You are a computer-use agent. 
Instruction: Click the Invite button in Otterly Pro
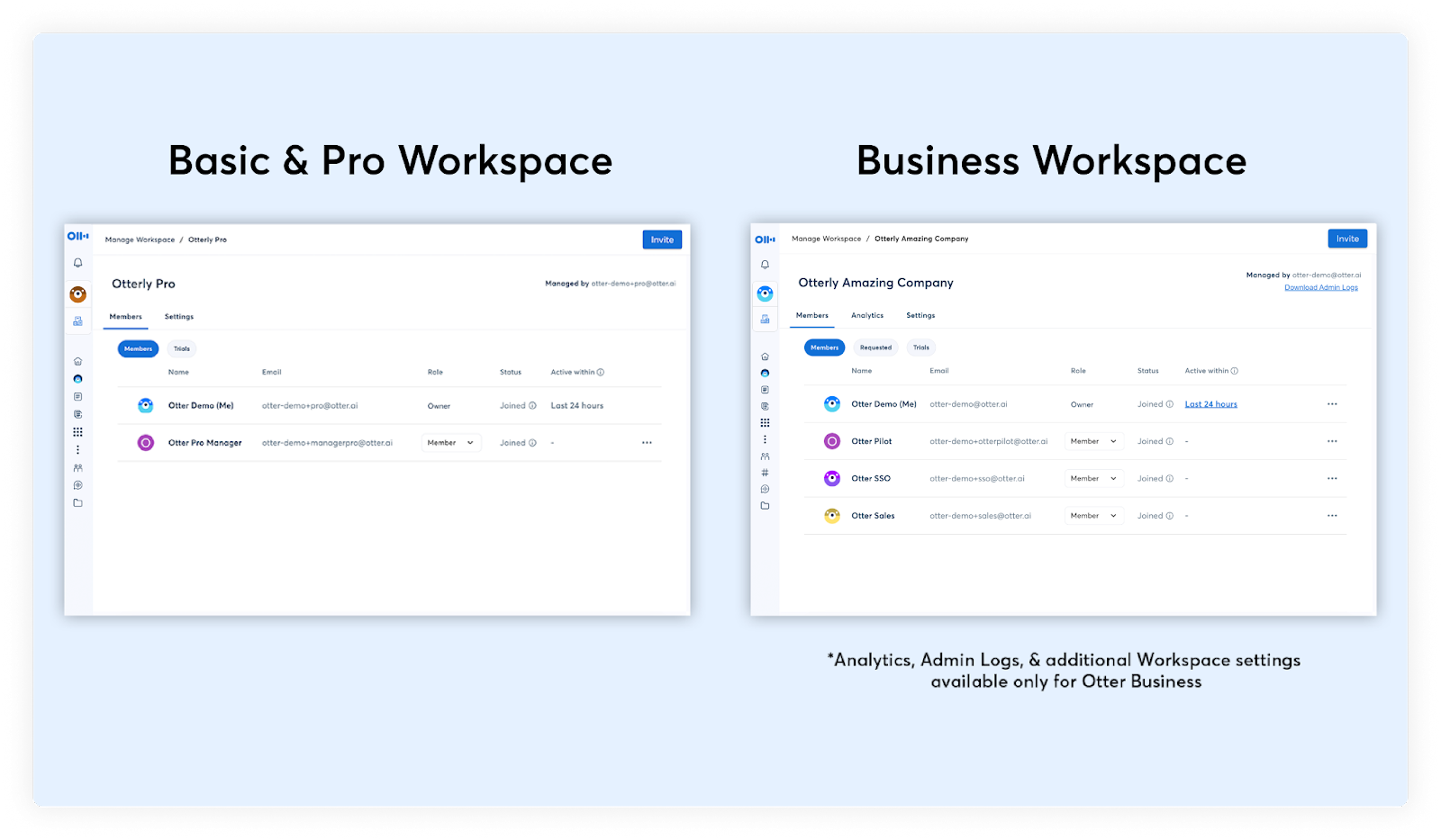(x=662, y=239)
